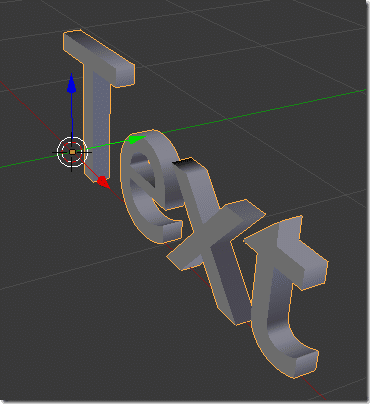Screen dimensions: 370x404
Task: Click the green Y-axis line at left
Action: pyautogui.click(x=27, y=162)
